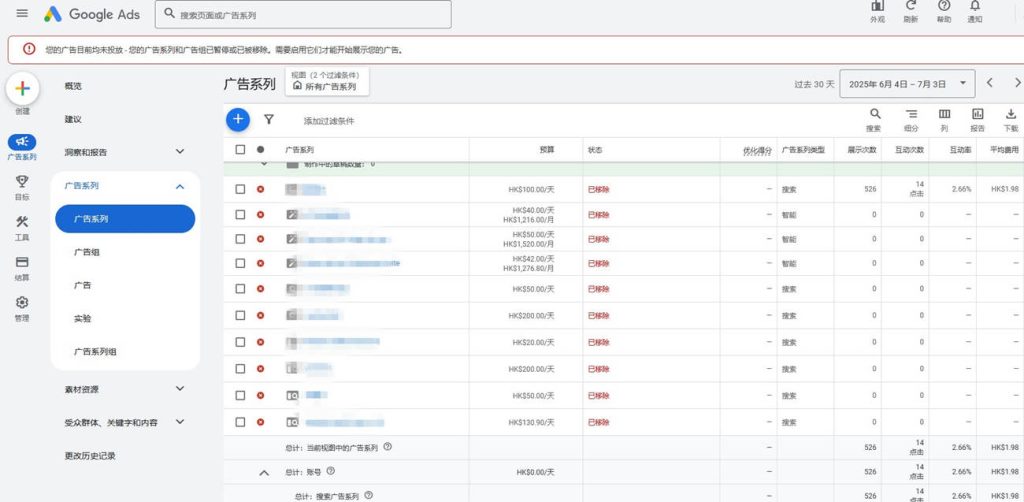Screen dimensions: 1024x502
Task: Check the box for the HK$100.00/天 campaign row
Action: click(x=240, y=189)
